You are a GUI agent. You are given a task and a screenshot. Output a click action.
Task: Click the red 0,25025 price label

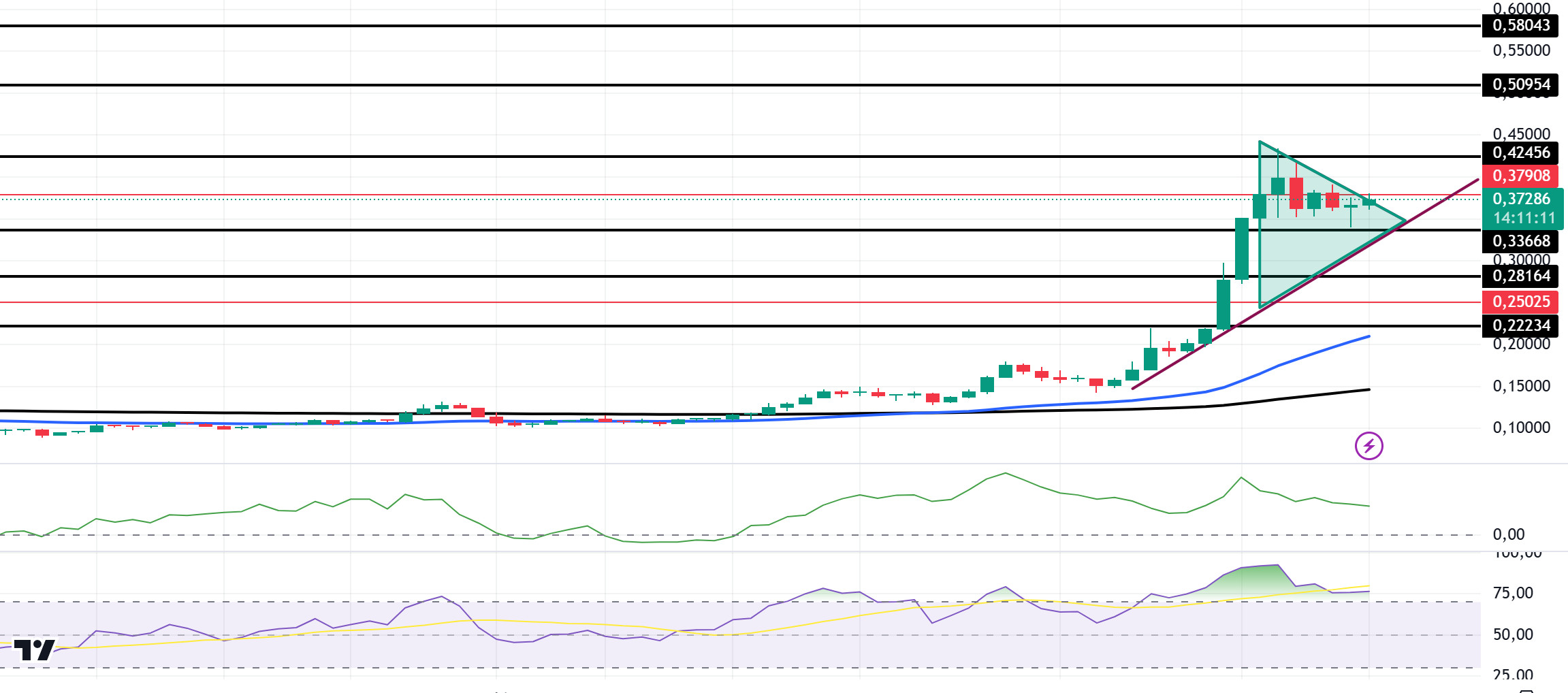1520,302
